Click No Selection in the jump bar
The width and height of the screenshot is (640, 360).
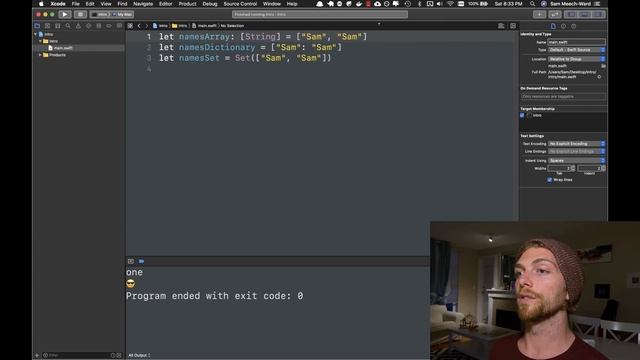point(232,26)
